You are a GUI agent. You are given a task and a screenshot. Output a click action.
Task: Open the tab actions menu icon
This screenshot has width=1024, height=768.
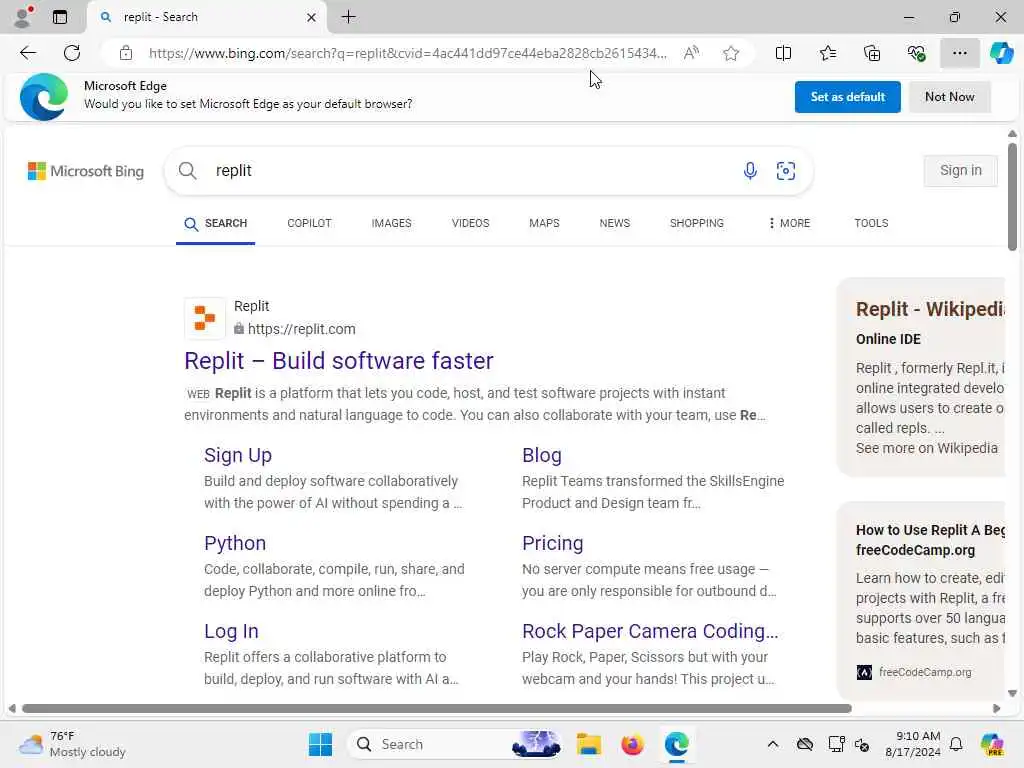[x=59, y=17]
